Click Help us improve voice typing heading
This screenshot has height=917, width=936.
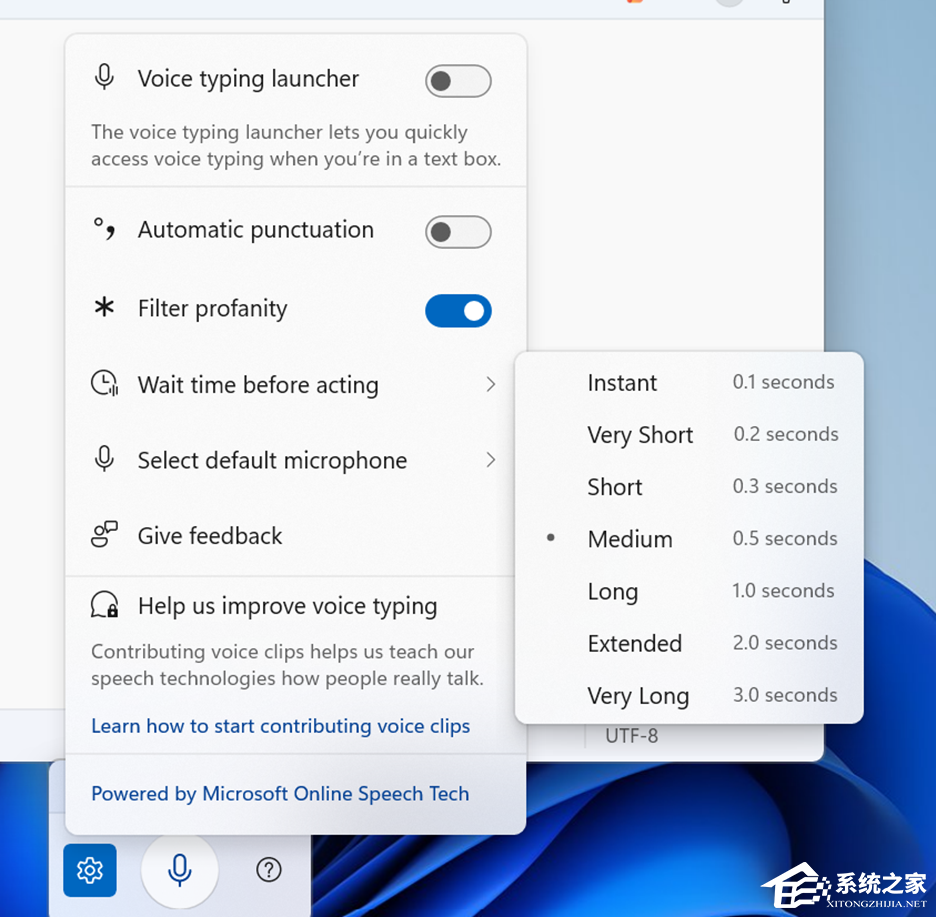(x=288, y=606)
